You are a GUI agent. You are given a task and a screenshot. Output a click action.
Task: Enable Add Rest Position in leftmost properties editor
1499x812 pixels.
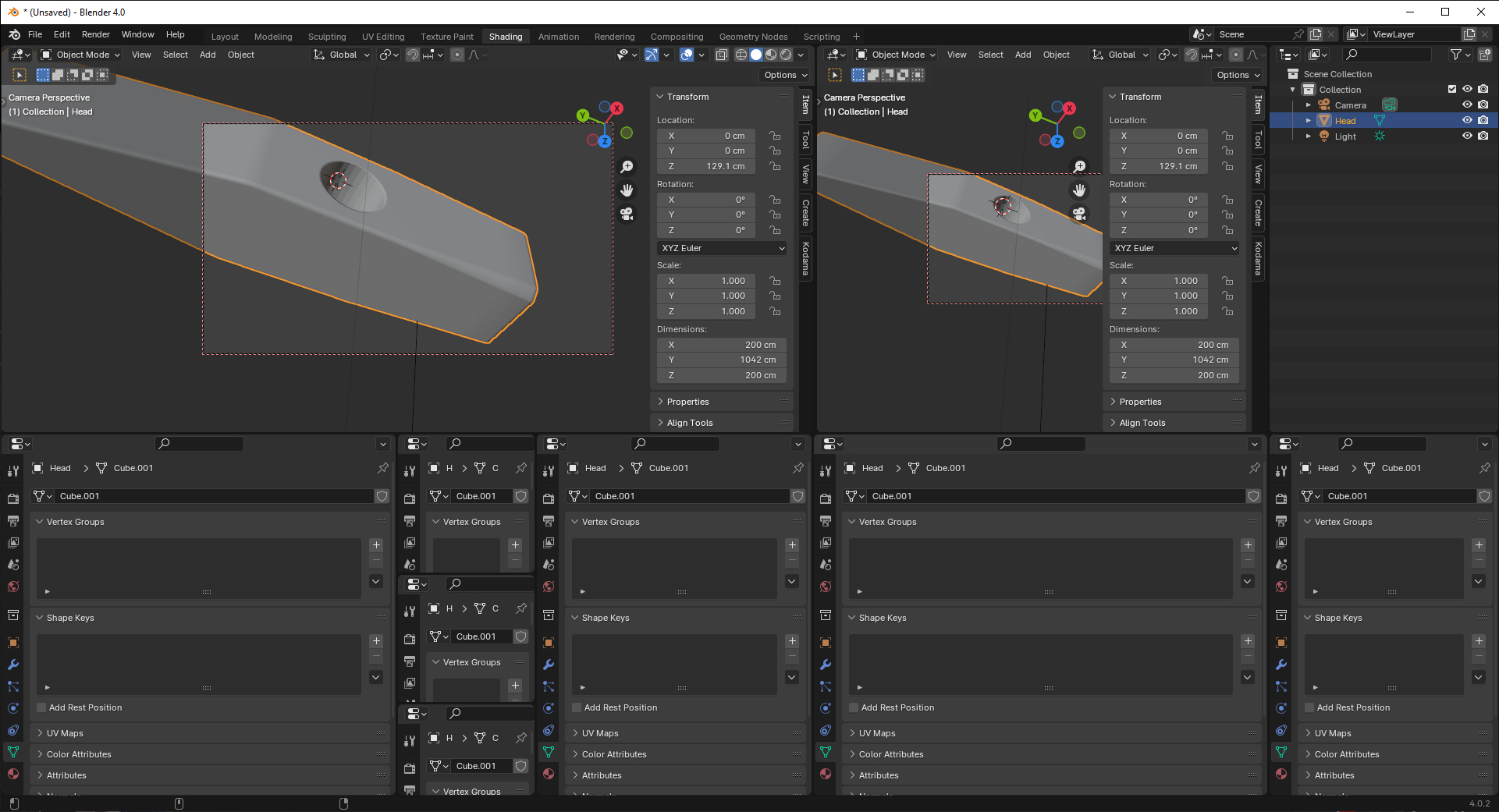tap(42, 707)
